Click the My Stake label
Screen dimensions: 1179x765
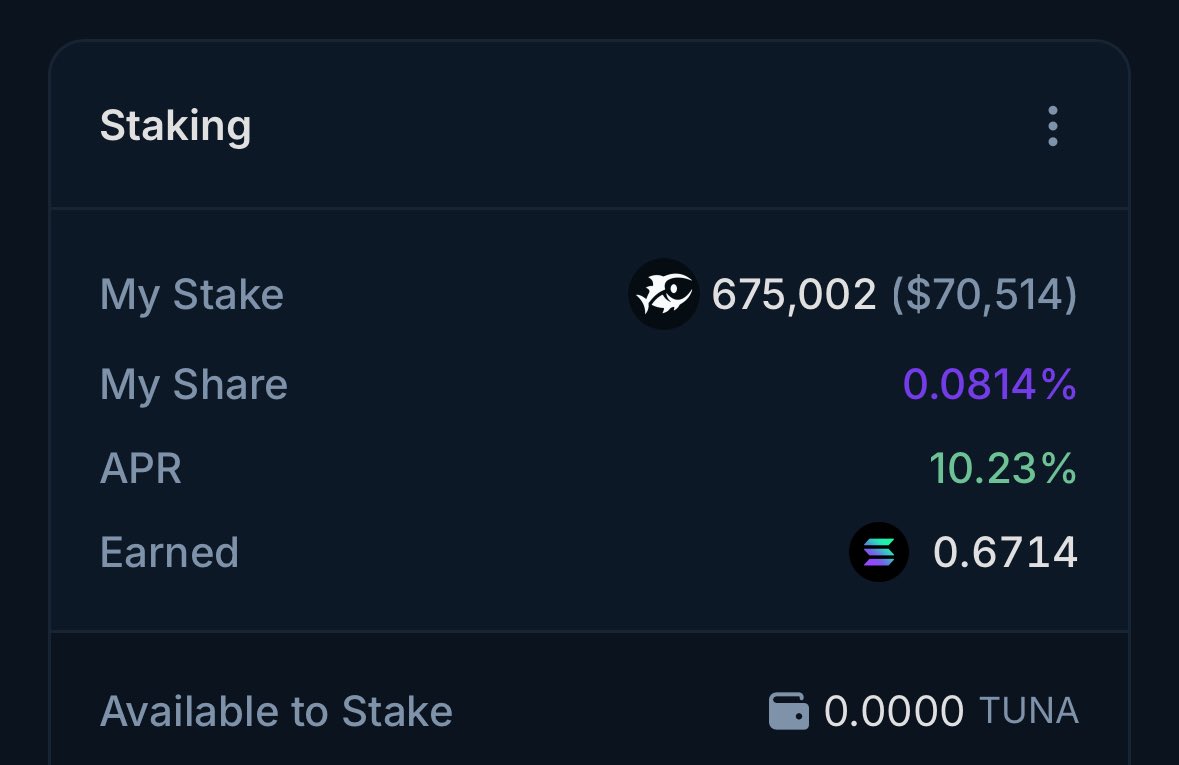tap(192, 295)
